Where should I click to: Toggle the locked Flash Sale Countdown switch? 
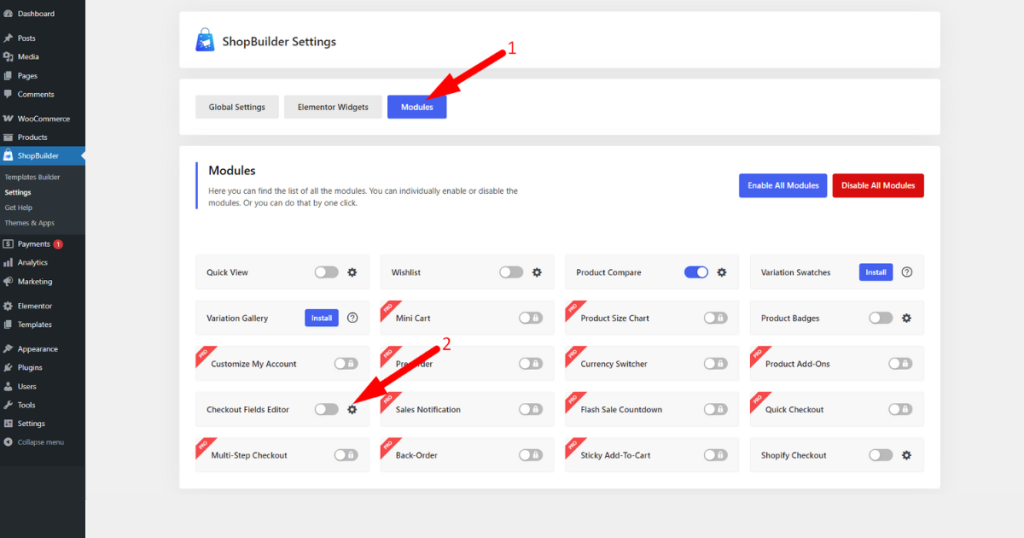coord(716,409)
